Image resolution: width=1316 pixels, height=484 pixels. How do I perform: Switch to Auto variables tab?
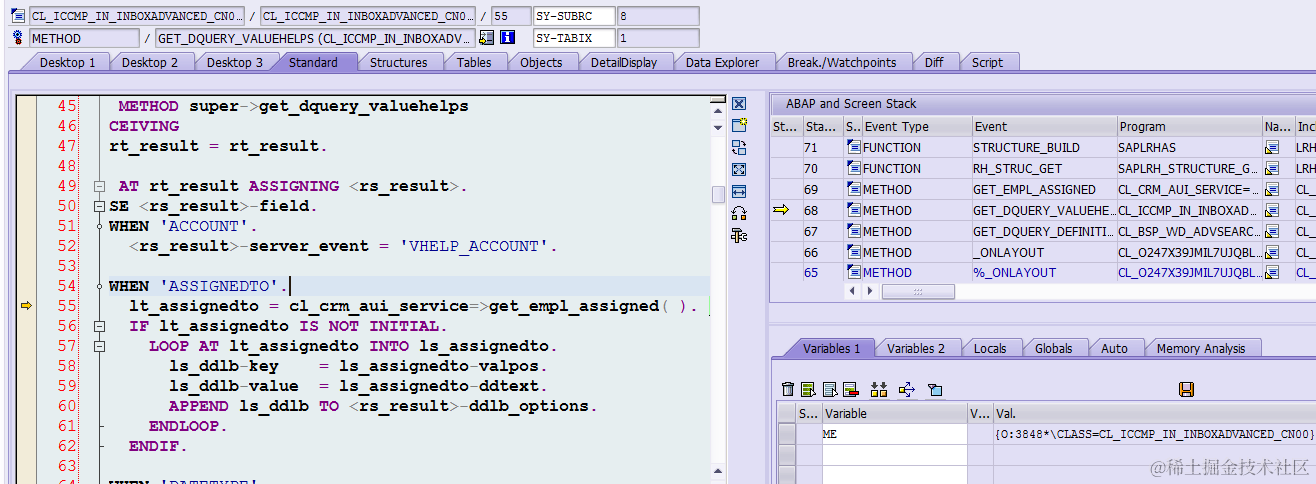[1114, 349]
